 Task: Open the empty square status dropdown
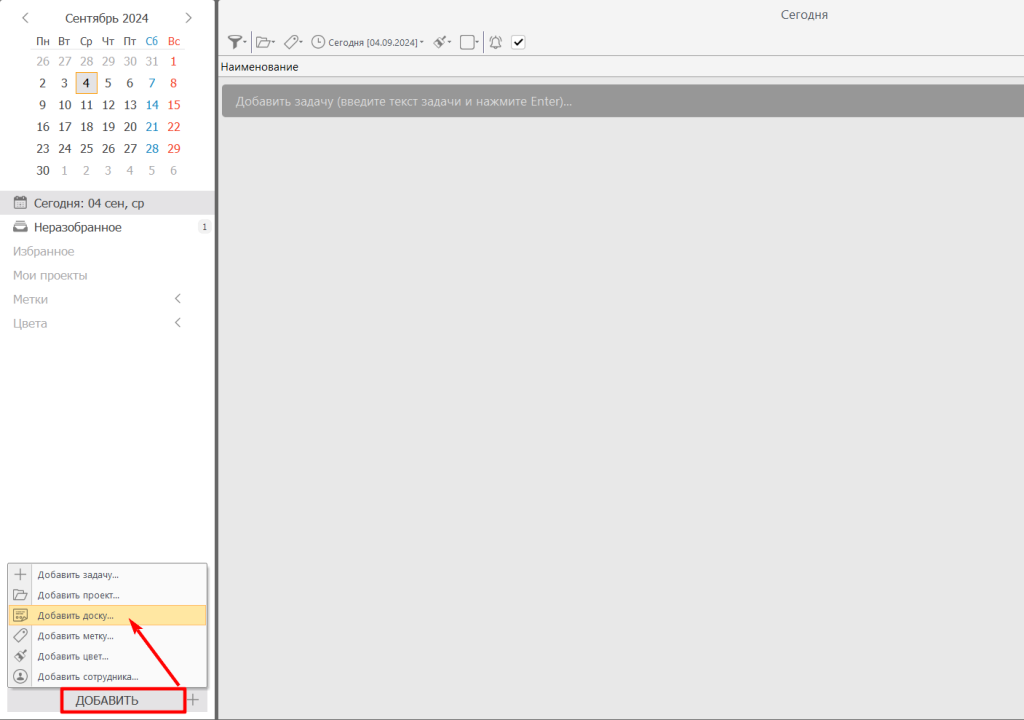coord(469,42)
